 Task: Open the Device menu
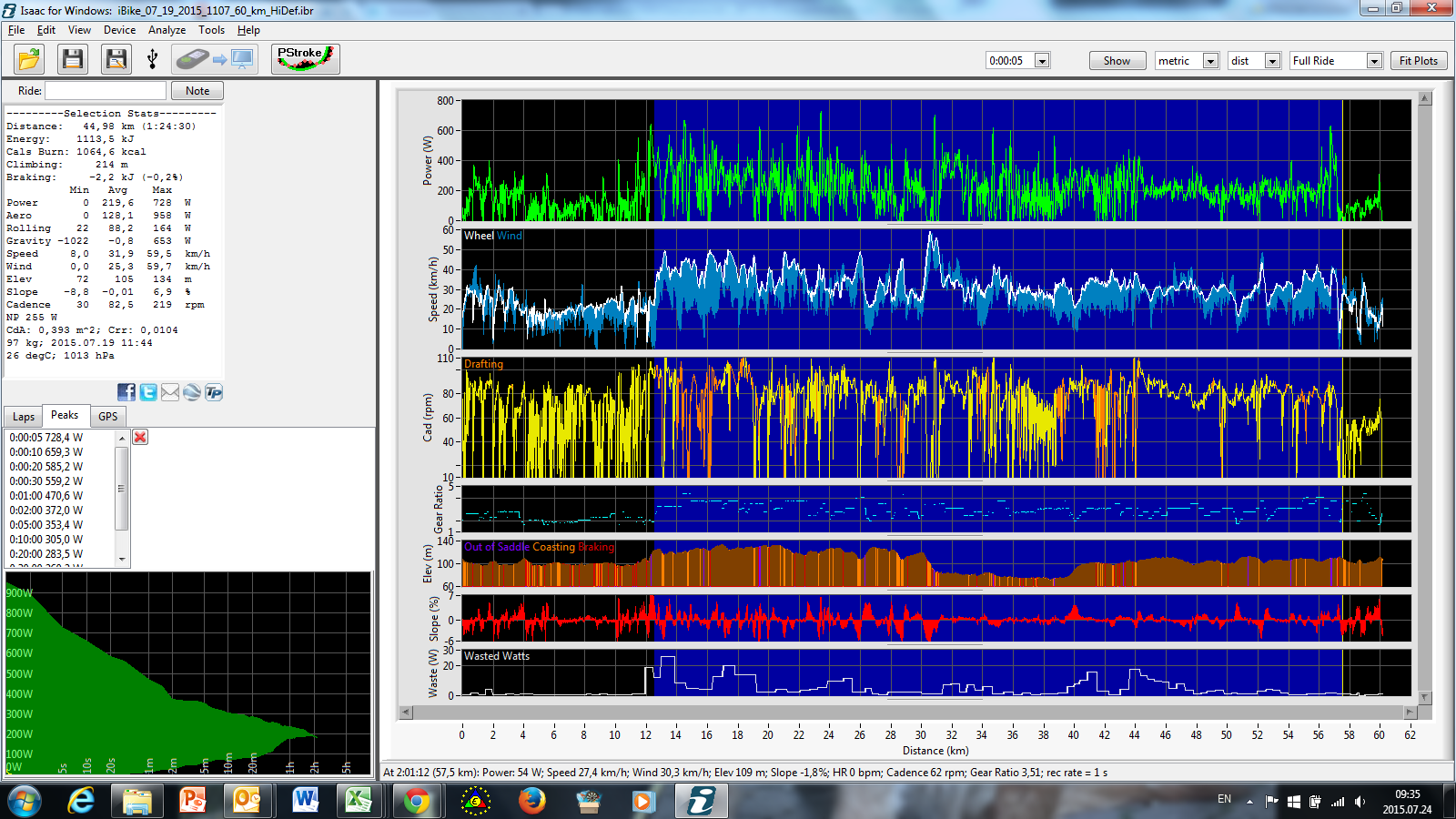point(119,30)
